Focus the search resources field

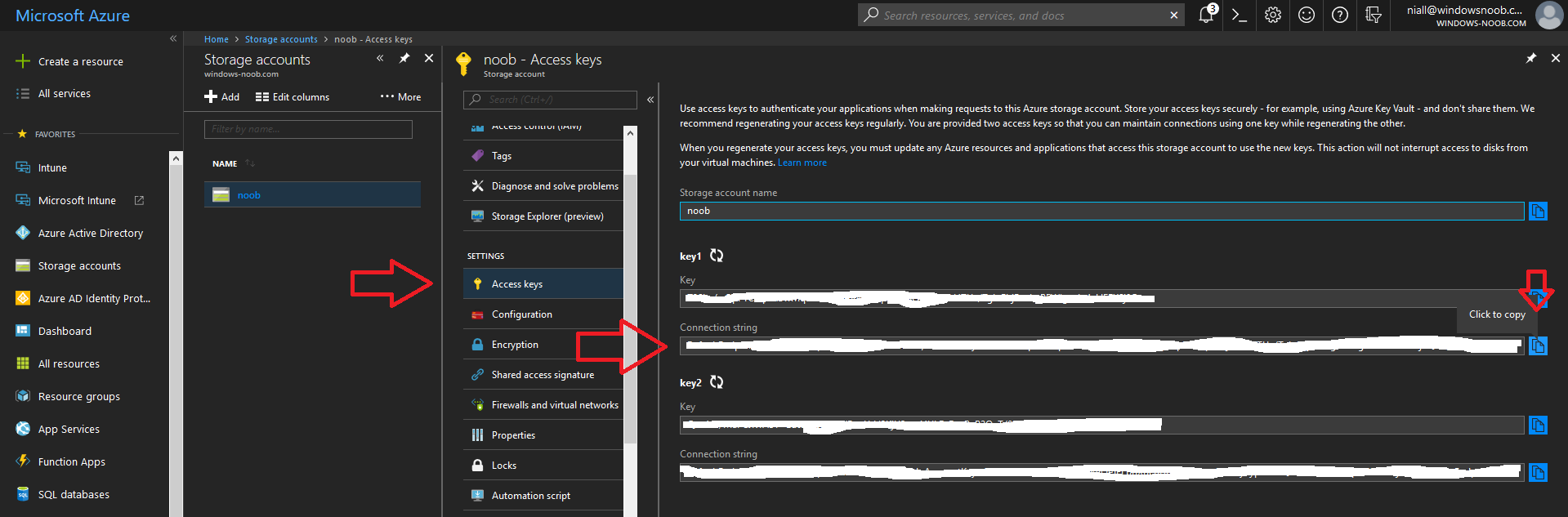[1021, 16]
